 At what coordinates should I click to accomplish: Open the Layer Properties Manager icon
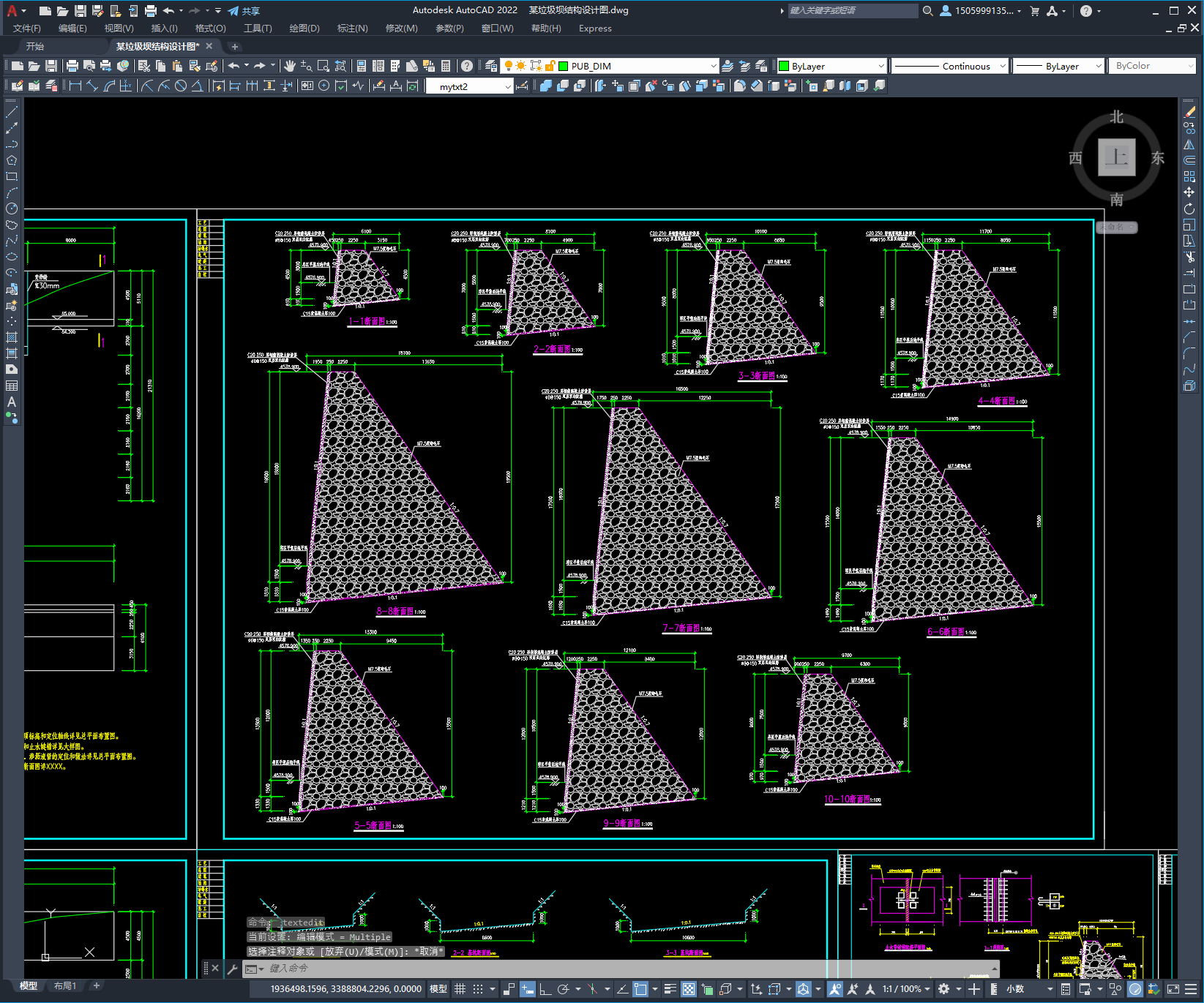pos(491,66)
